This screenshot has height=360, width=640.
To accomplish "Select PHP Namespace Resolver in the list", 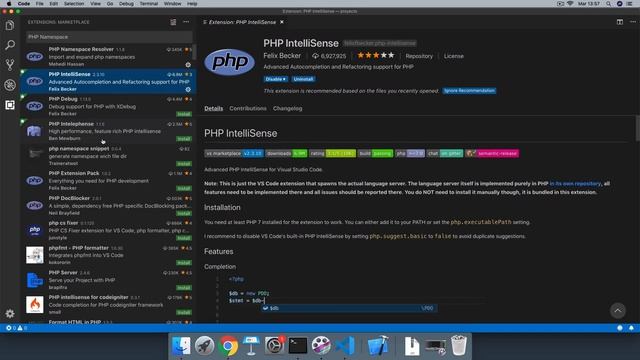I will coord(108,56).
